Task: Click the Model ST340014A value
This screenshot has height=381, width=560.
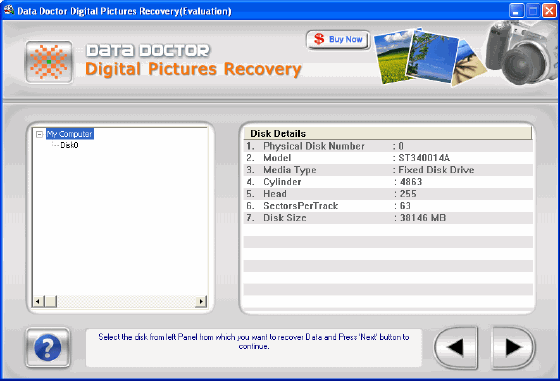Action: (x=424, y=158)
